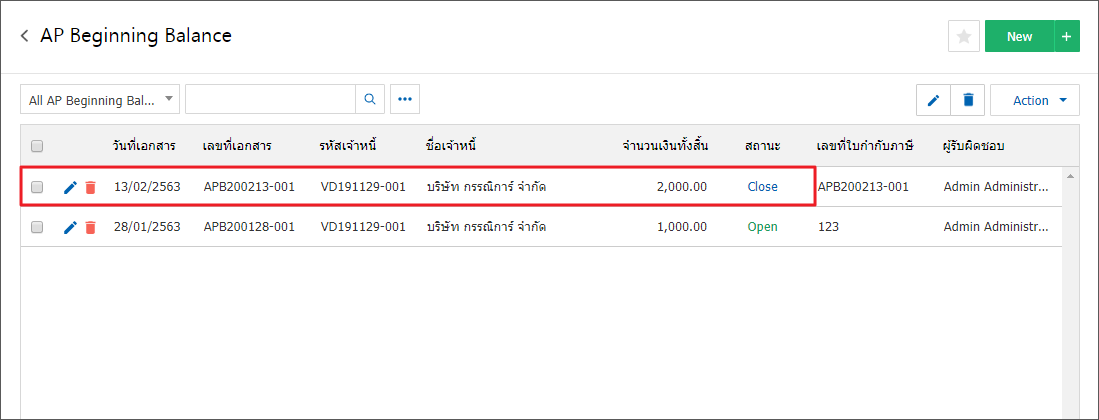Viewport: 1099px width, 420px height.
Task: Click the green New button
Action: [x=1019, y=36]
